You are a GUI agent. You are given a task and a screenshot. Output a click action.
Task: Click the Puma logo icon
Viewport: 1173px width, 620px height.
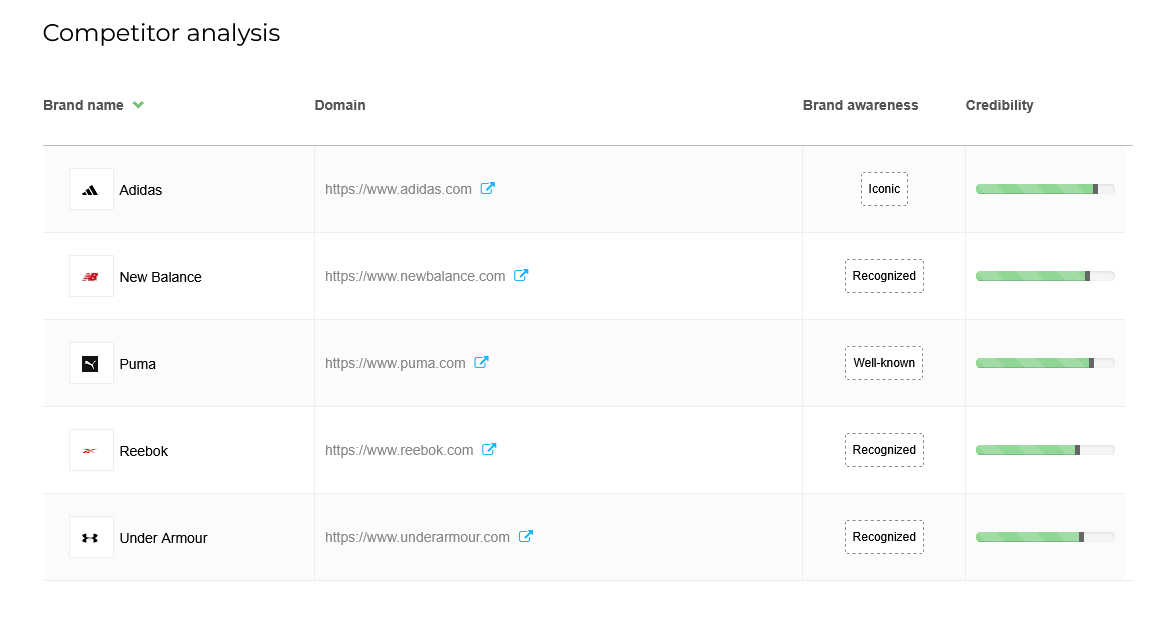pyautogui.click(x=91, y=364)
